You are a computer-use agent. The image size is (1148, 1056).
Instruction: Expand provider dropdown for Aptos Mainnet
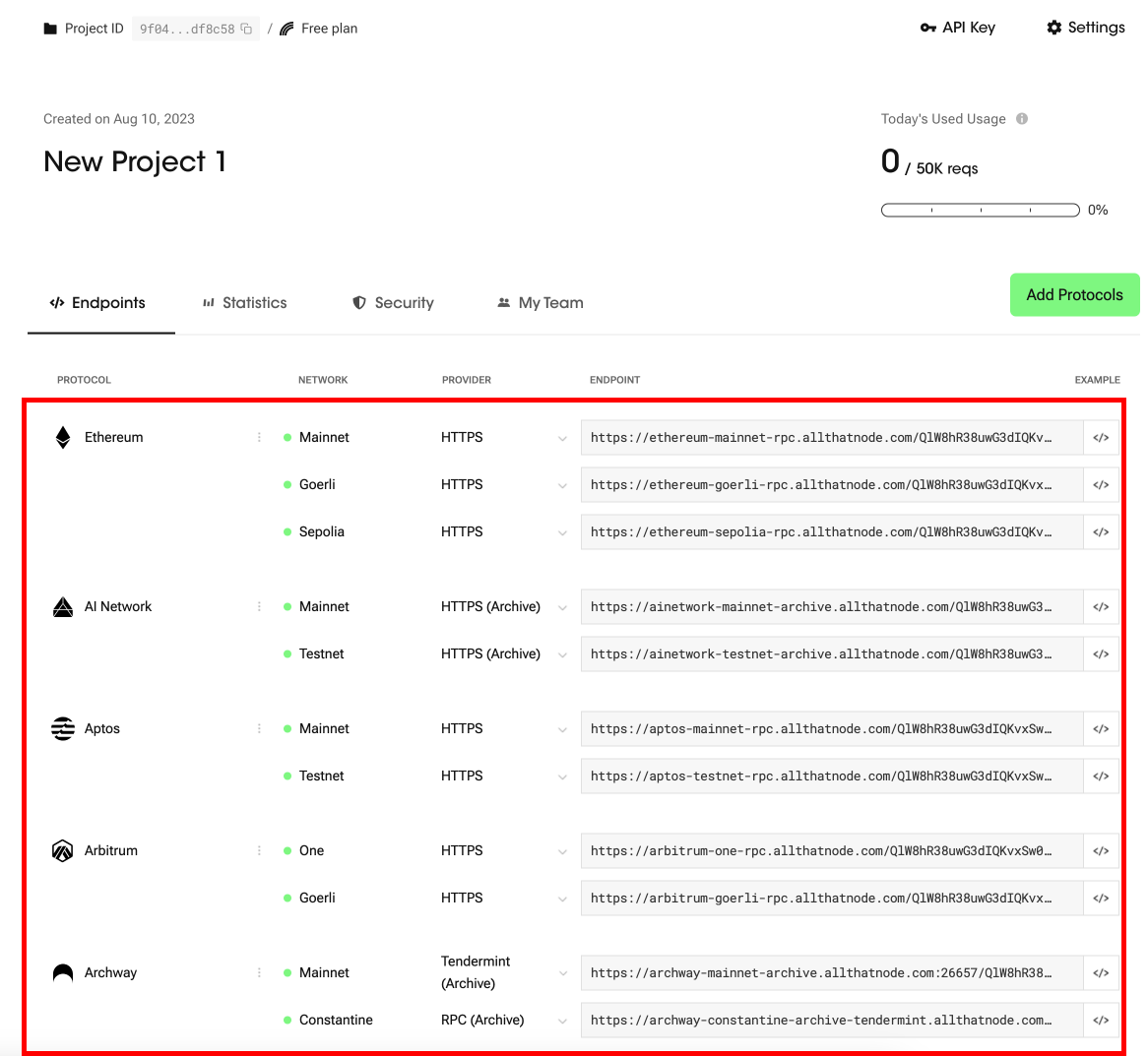tap(562, 729)
